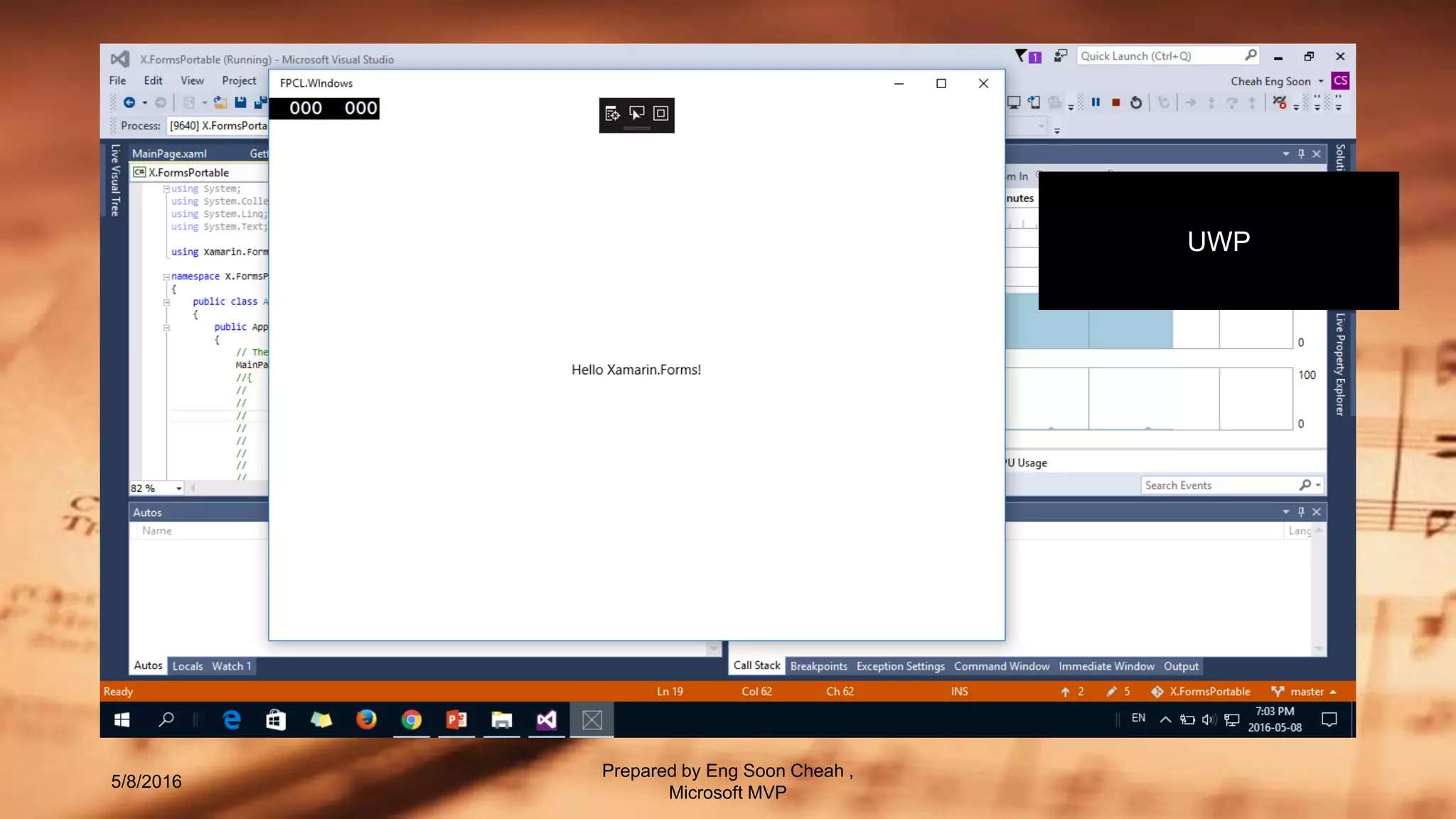Click the search magnifier in Search Events box
This screenshot has height=819, width=1456.
(x=1305, y=485)
